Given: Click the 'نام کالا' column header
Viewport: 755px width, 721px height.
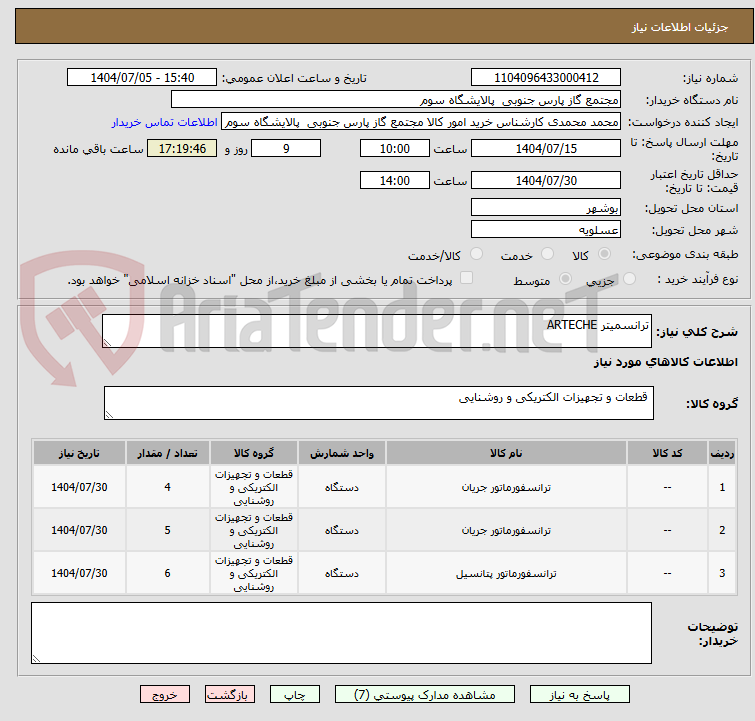Looking at the screenshot, I should coord(506,453).
